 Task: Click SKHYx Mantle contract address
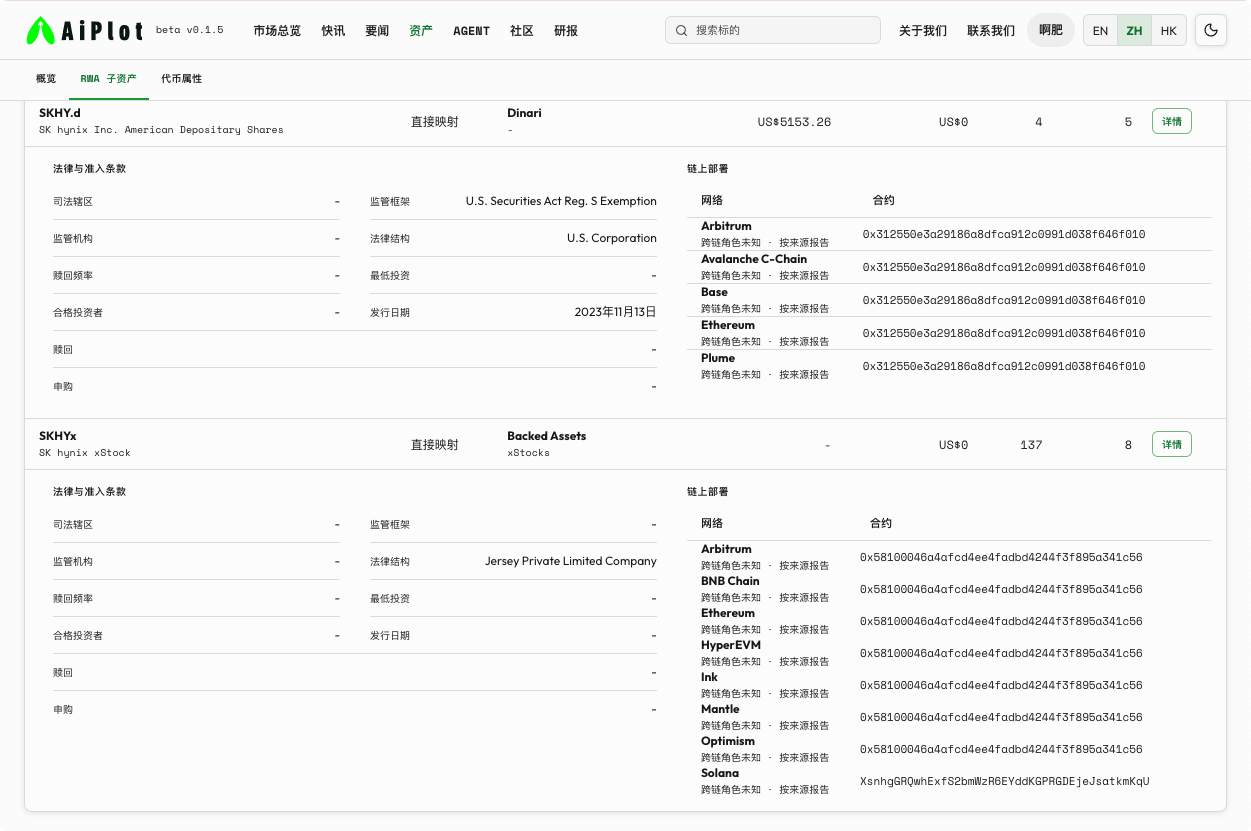[x=1001, y=717]
